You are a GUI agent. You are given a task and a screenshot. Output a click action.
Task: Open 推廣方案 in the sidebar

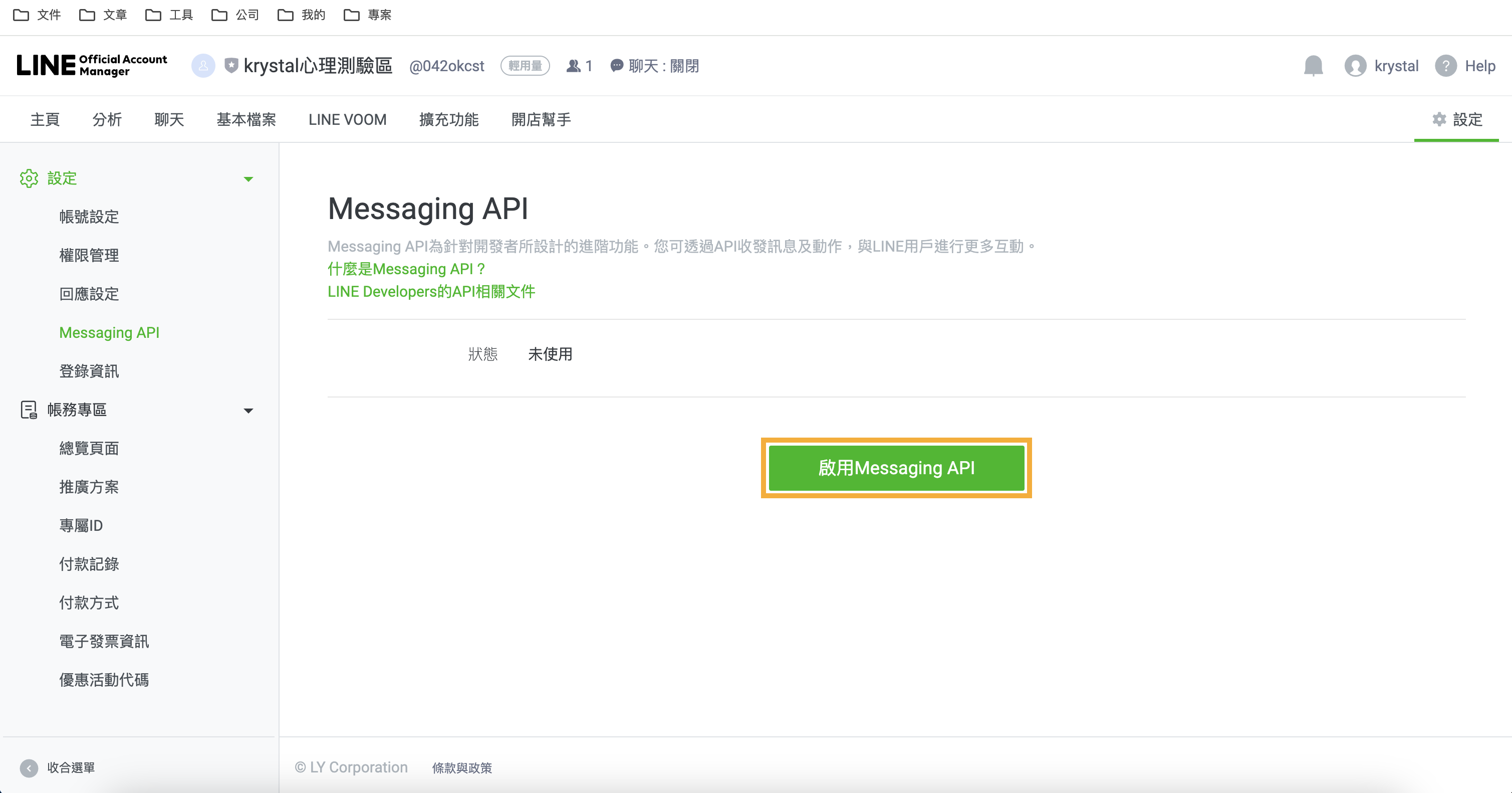point(89,487)
